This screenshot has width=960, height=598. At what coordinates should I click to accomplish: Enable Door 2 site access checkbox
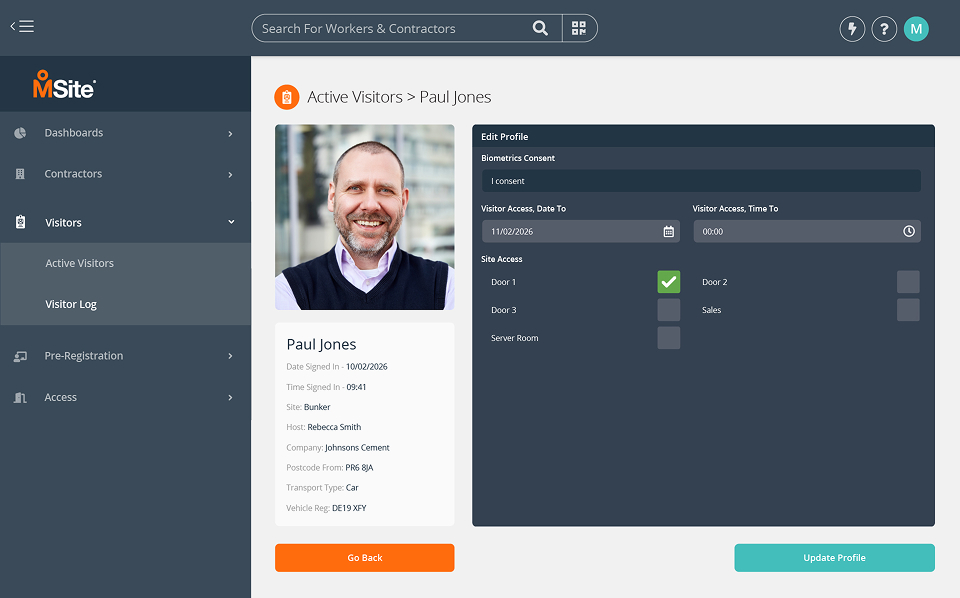(908, 282)
